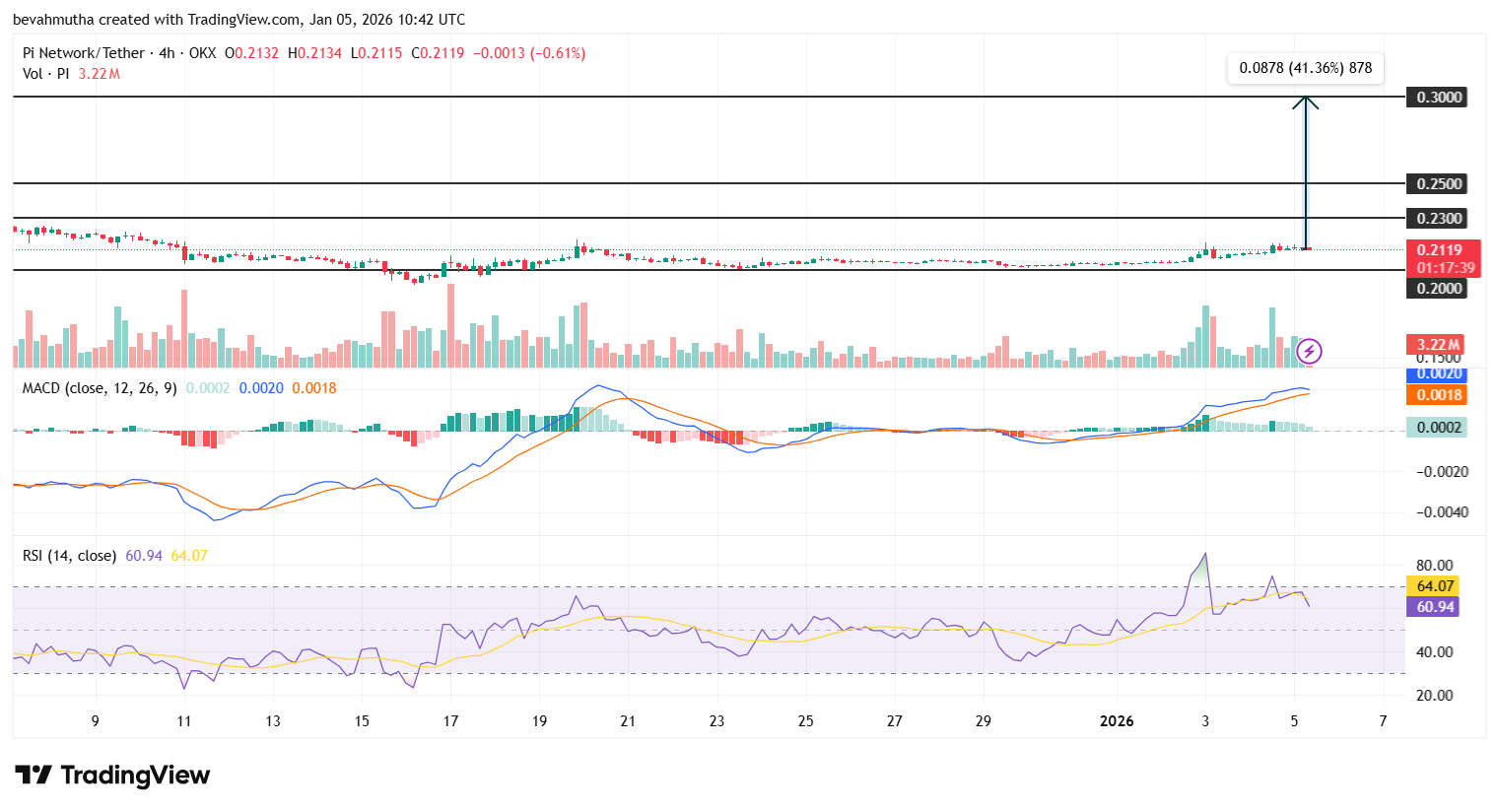Click the 0.2300 resistance level label
Viewport: 1499px width, 812px height.
(x=1439, y=219)
